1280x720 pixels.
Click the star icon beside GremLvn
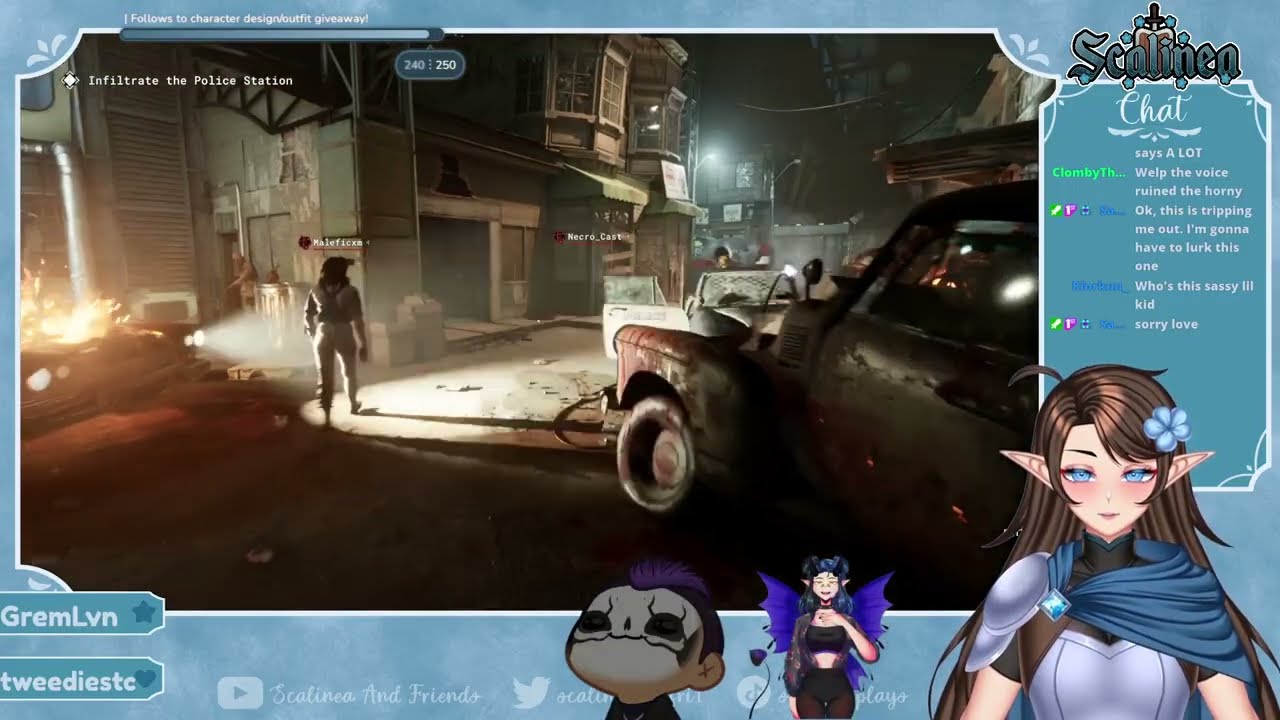tap(144, 614)
